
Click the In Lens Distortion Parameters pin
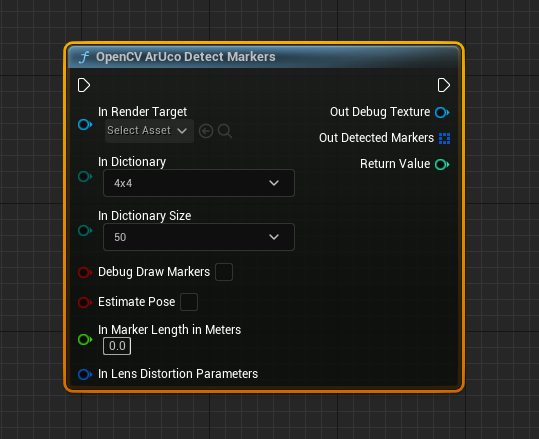tap(85, 374)
